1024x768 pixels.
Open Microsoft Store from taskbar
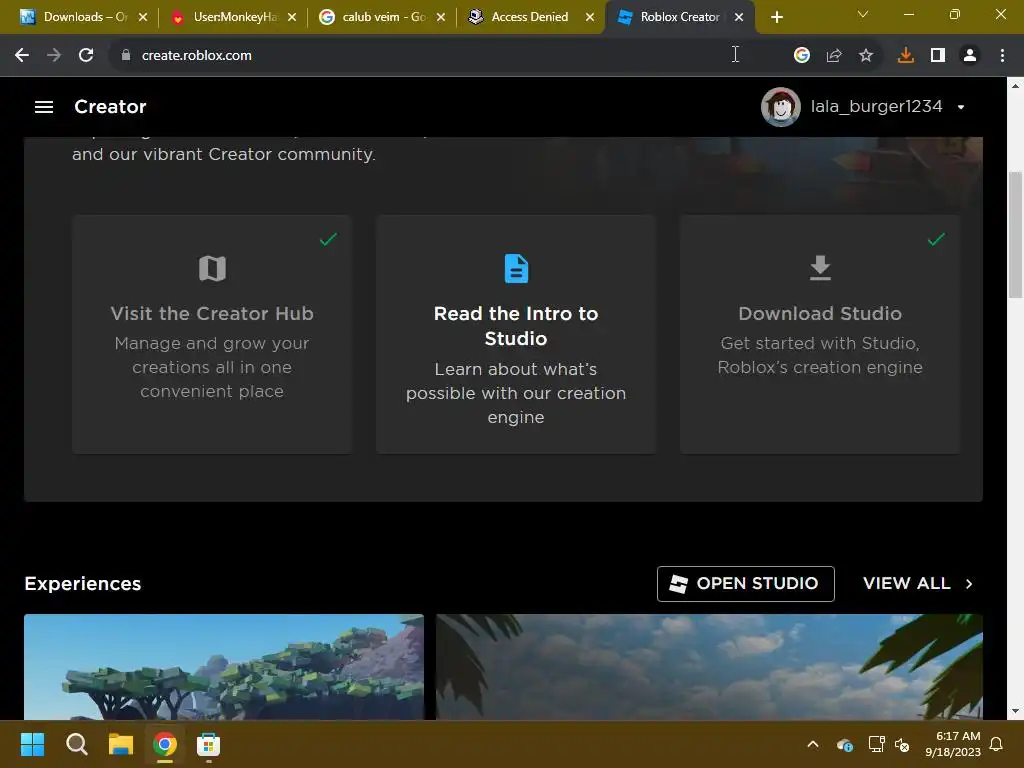click(x=208, y=744)
